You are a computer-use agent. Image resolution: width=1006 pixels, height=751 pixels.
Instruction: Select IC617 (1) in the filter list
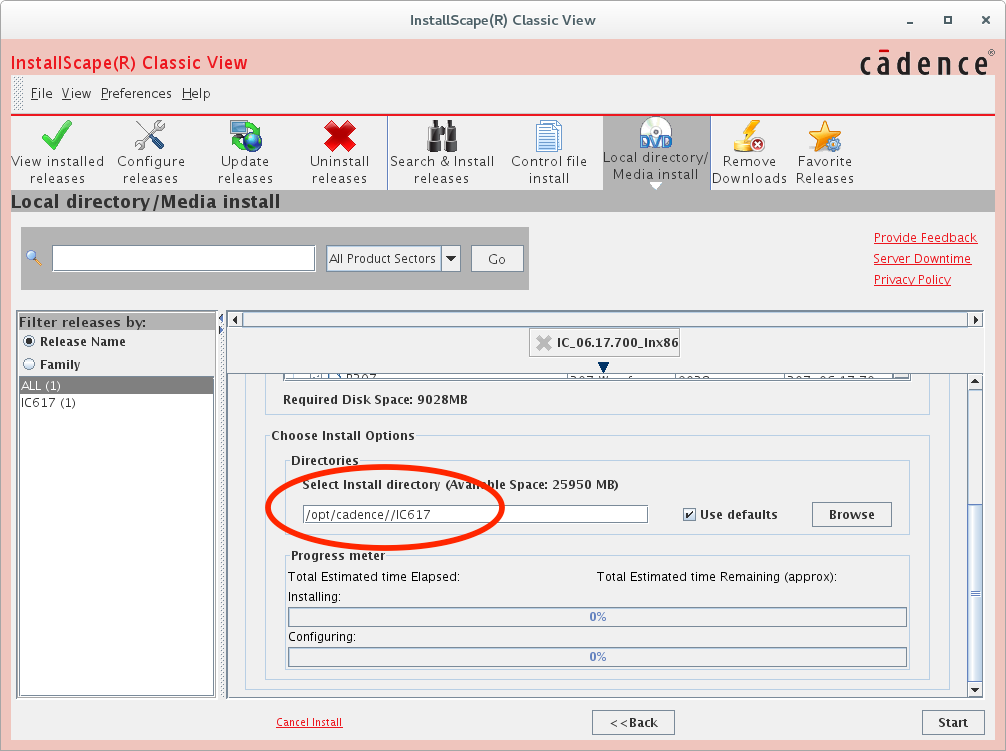click(x=117, y=403)
